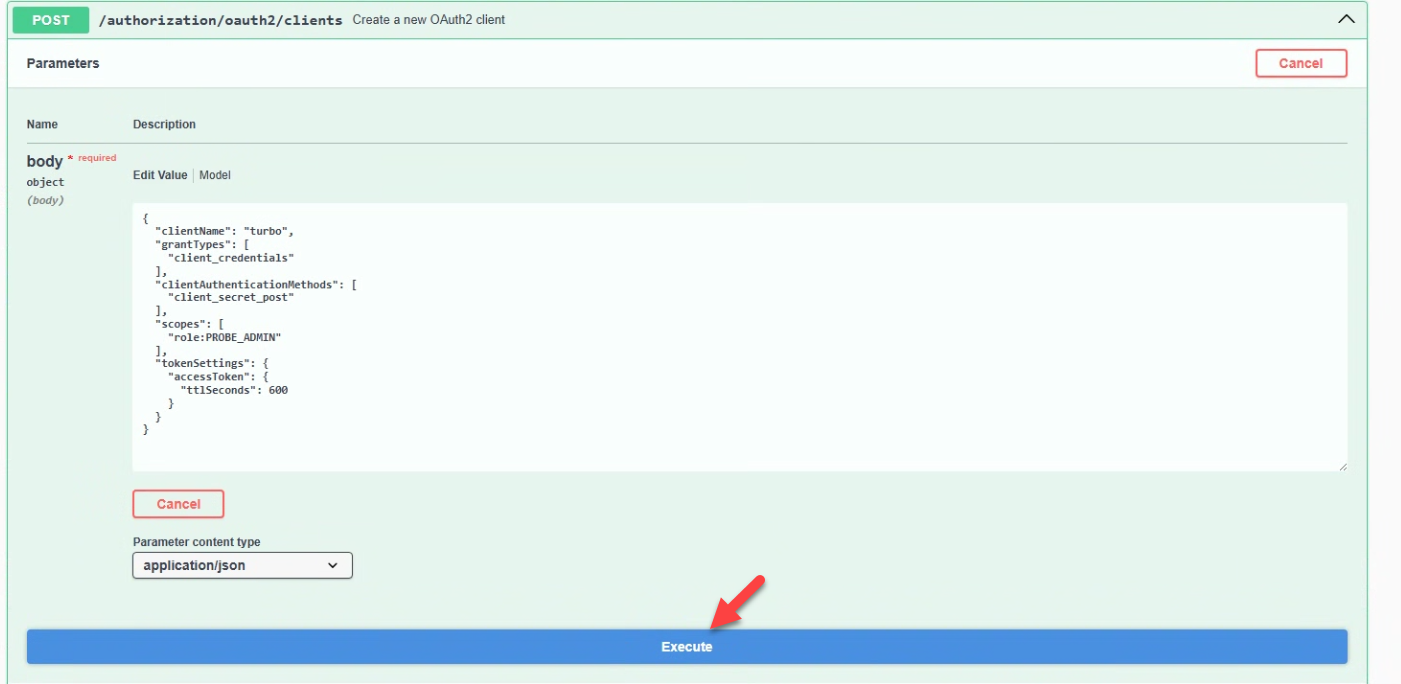Click the "client_credentials" value in the JSON
Viewport: 1401px width, 684px height.
230,258
